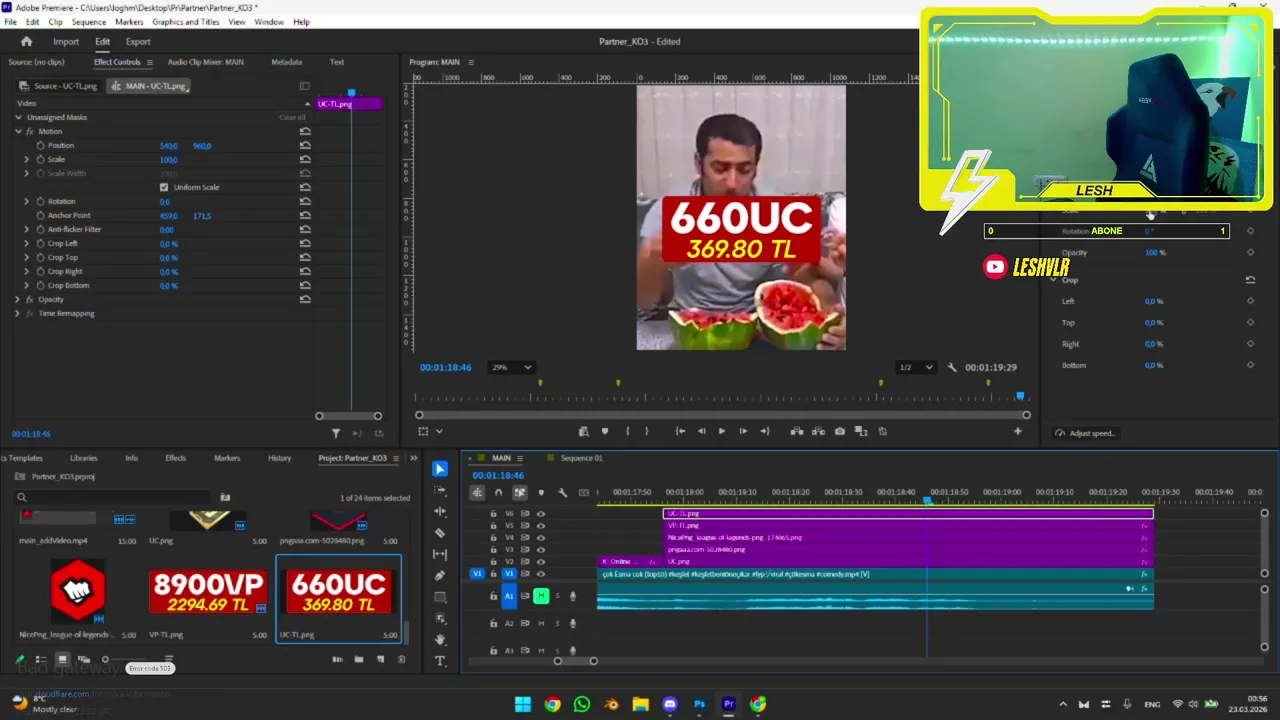Select the Razor tool

click(440, 533)
